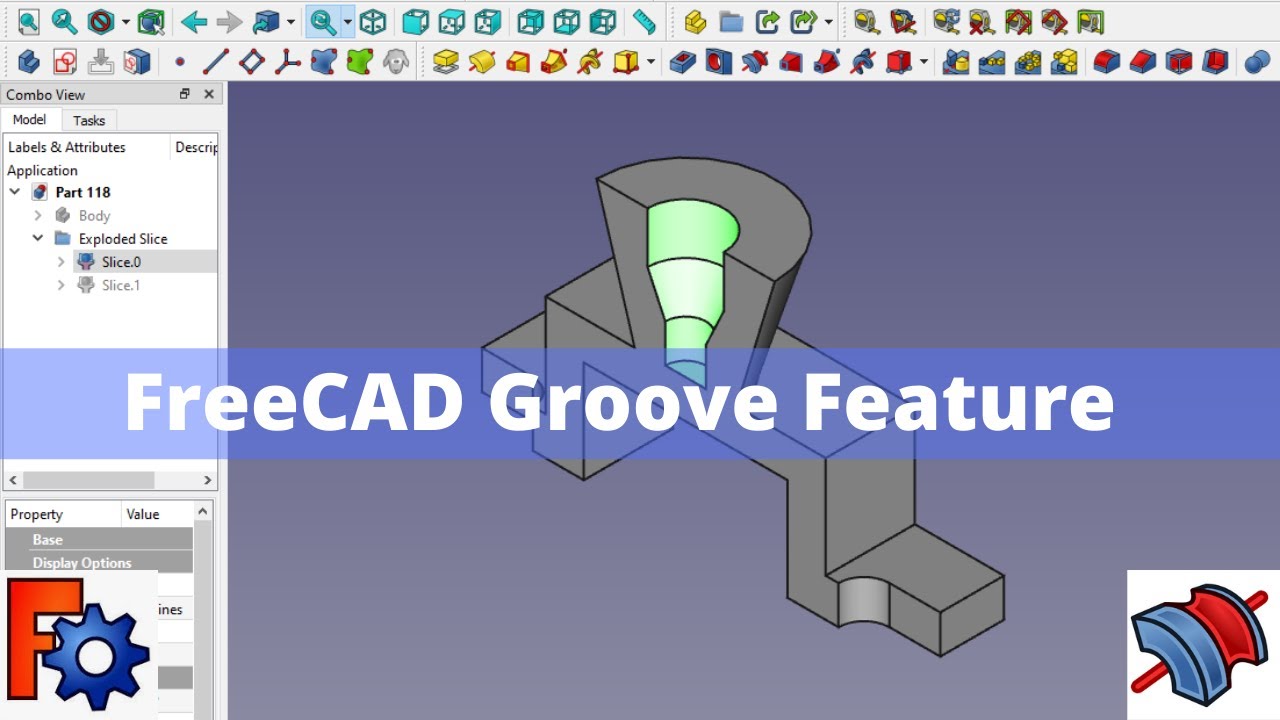This screenshot has width=1280, height=720.
Task: Click the Make link icon
Action: point(768,21)
